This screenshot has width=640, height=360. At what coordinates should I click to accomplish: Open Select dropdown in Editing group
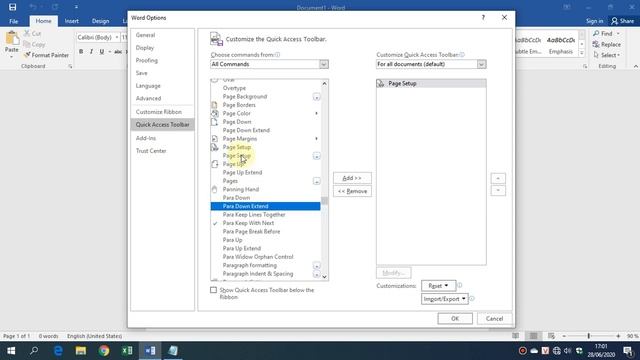pyautogui.click(x=607, y=55)
